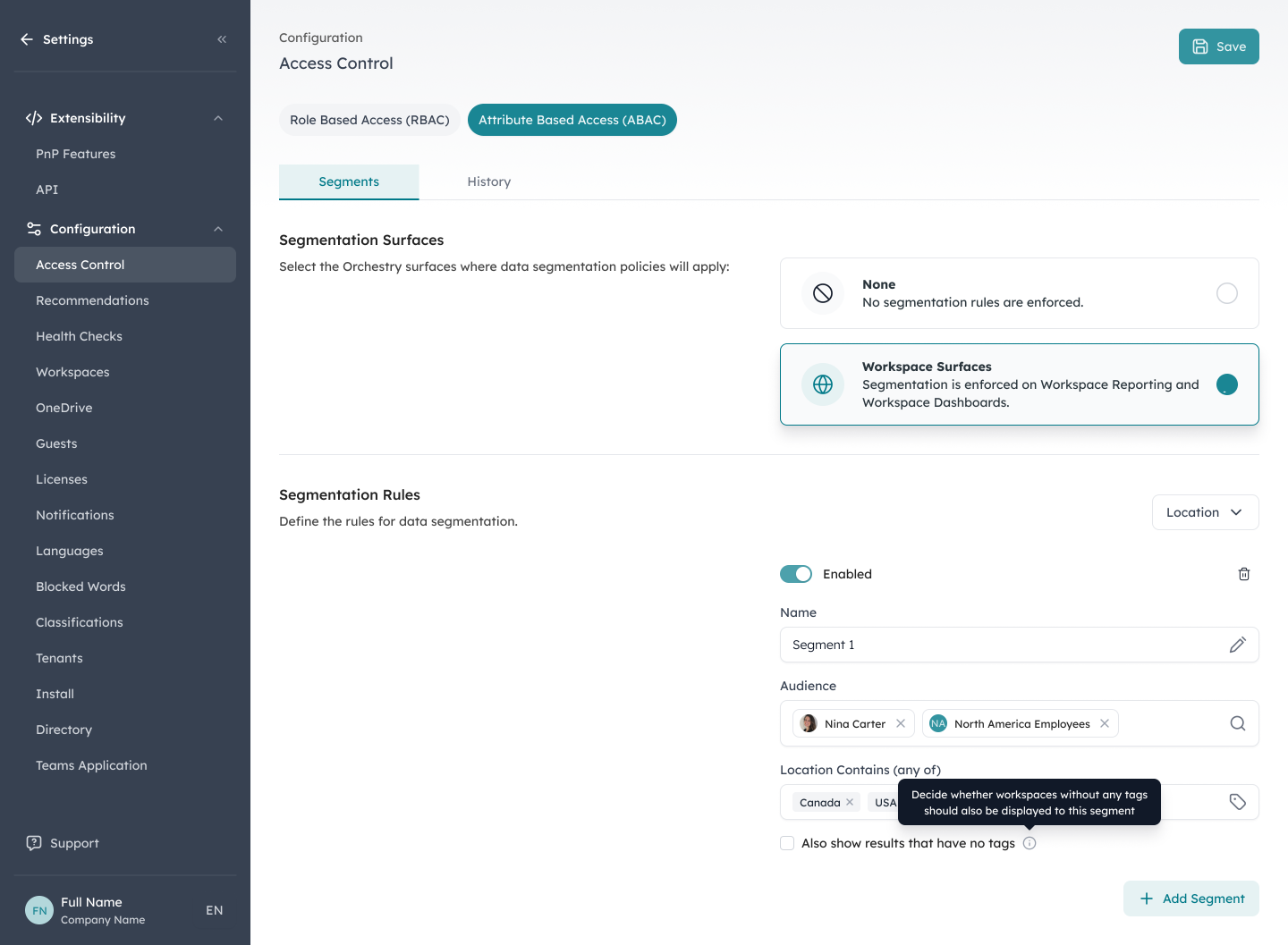Click the search icon in the Audience field

[x=1238, y=723]
